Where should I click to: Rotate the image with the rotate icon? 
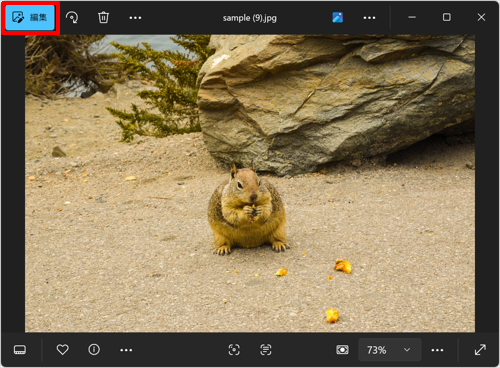72,17
